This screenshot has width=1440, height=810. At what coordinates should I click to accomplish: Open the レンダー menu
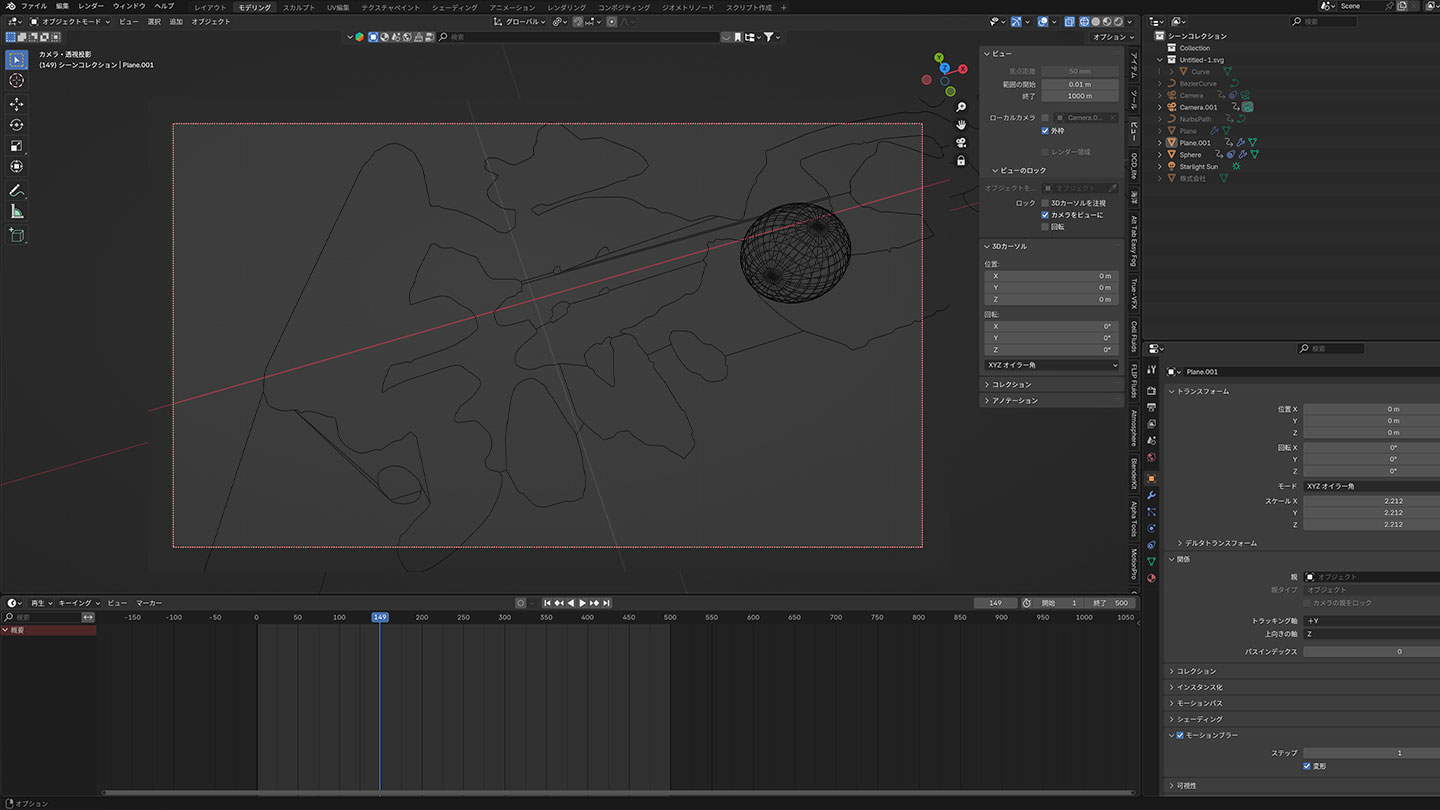pyautogui.click(x=91, y=6)
